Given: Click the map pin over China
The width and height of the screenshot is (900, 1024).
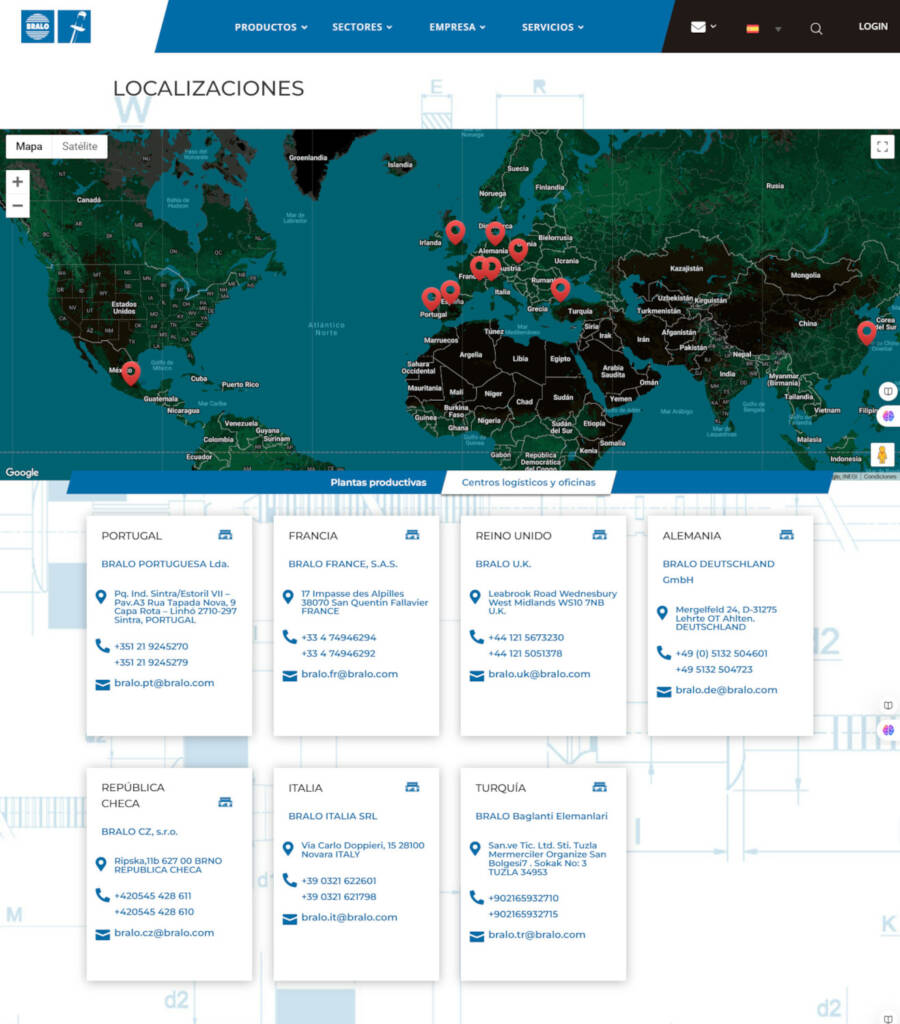Looking at the screenshot, I should point(866,332).
